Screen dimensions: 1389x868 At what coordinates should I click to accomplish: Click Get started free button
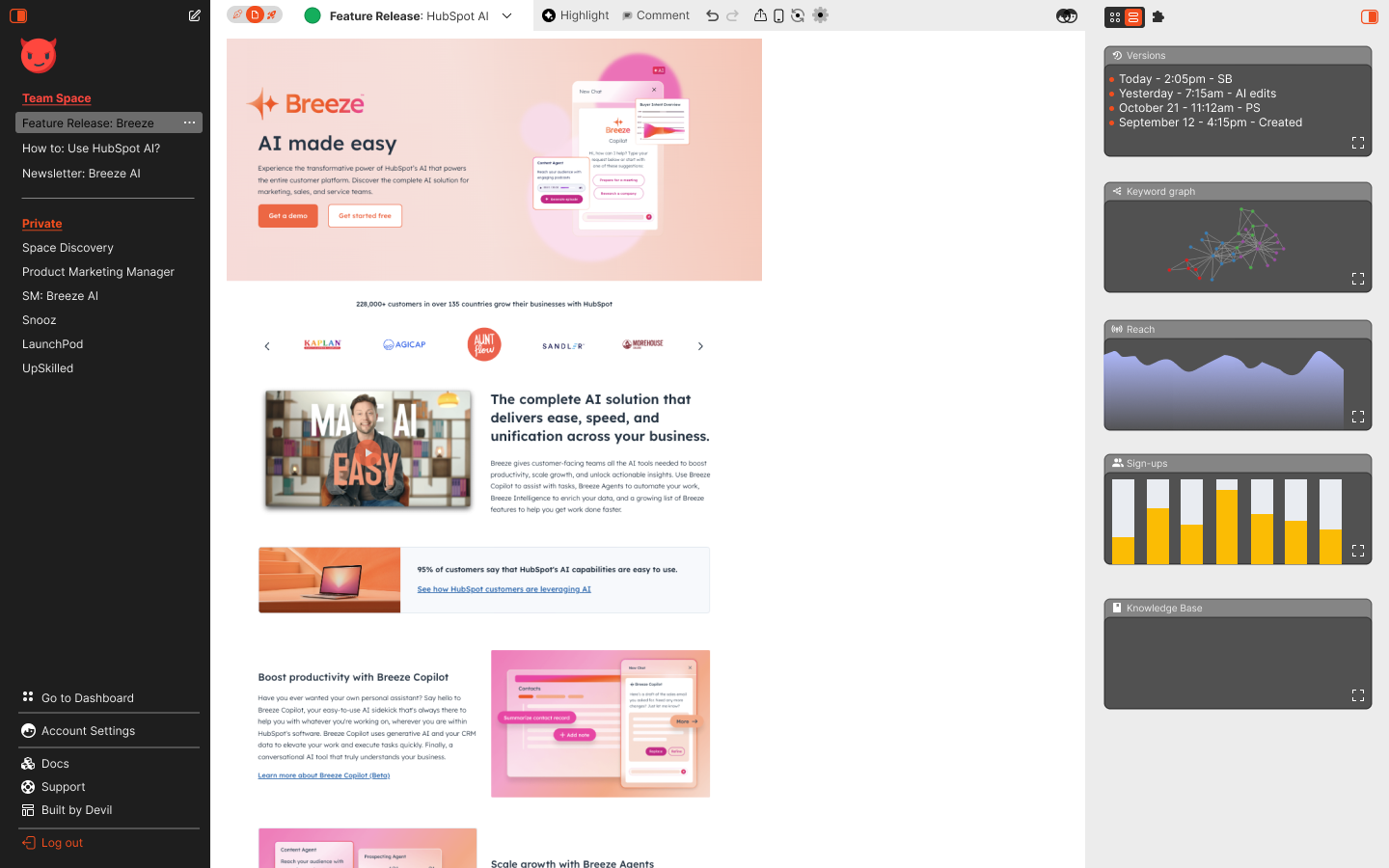pos(365,216)
